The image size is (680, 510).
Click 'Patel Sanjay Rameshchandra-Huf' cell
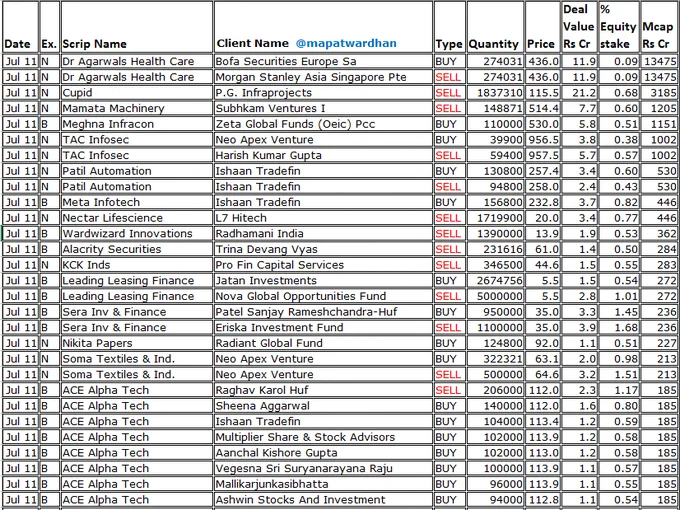[x=323, y=311]
